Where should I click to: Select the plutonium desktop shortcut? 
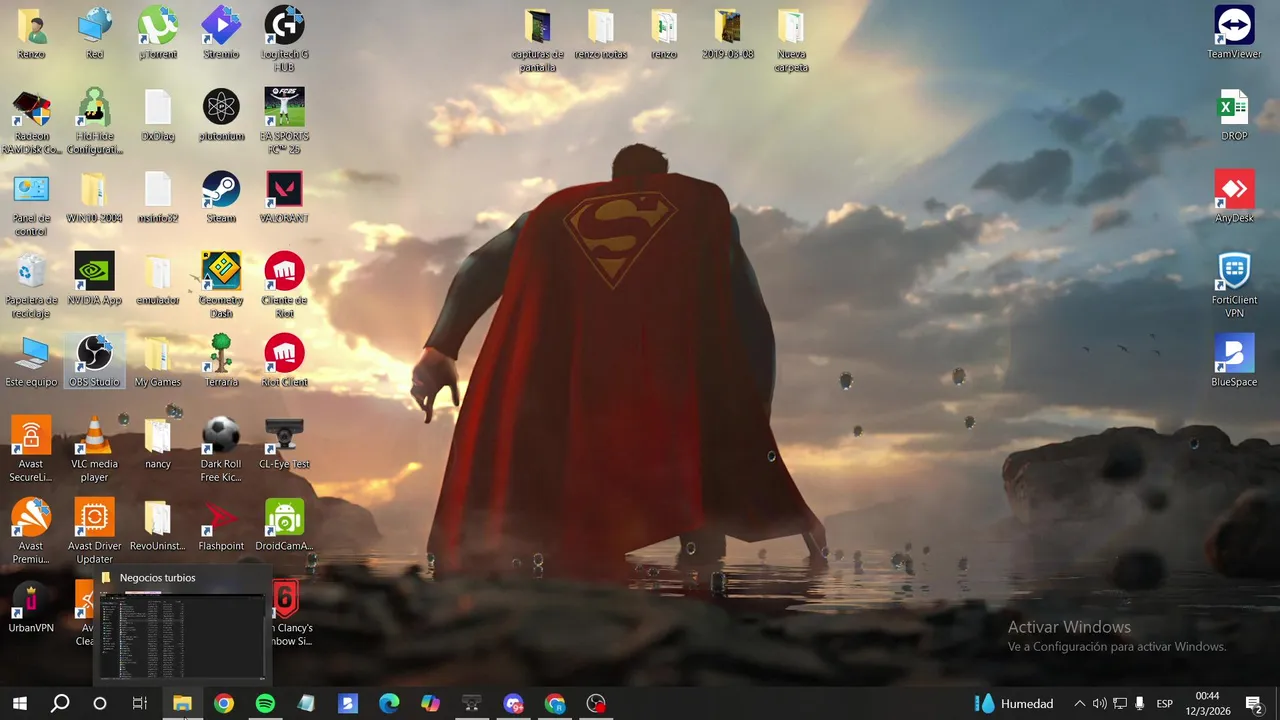click(x=221, y=115)
